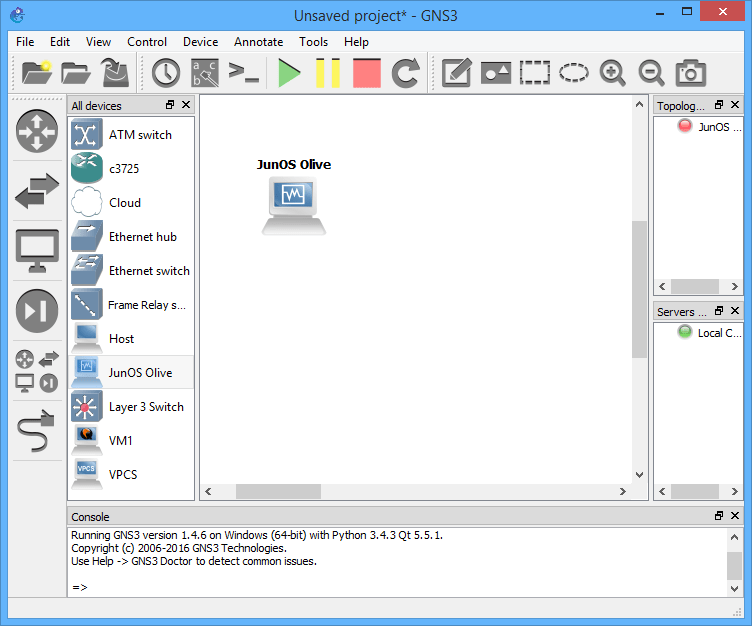Toggle browse end devices monitor icon
The image size is (752, 626).
coord(37,251)
